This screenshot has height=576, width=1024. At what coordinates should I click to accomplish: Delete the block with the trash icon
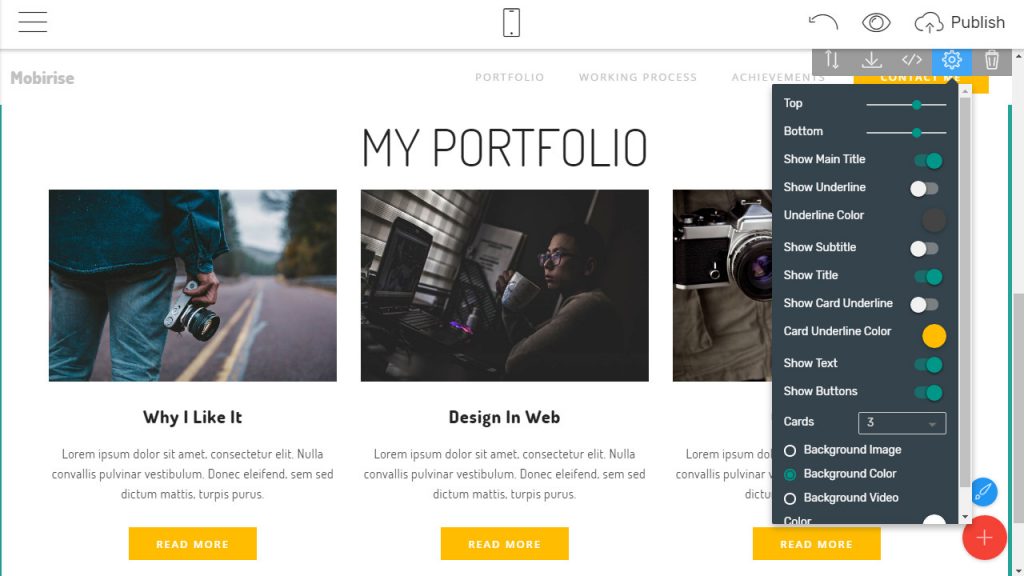point(991,60)
